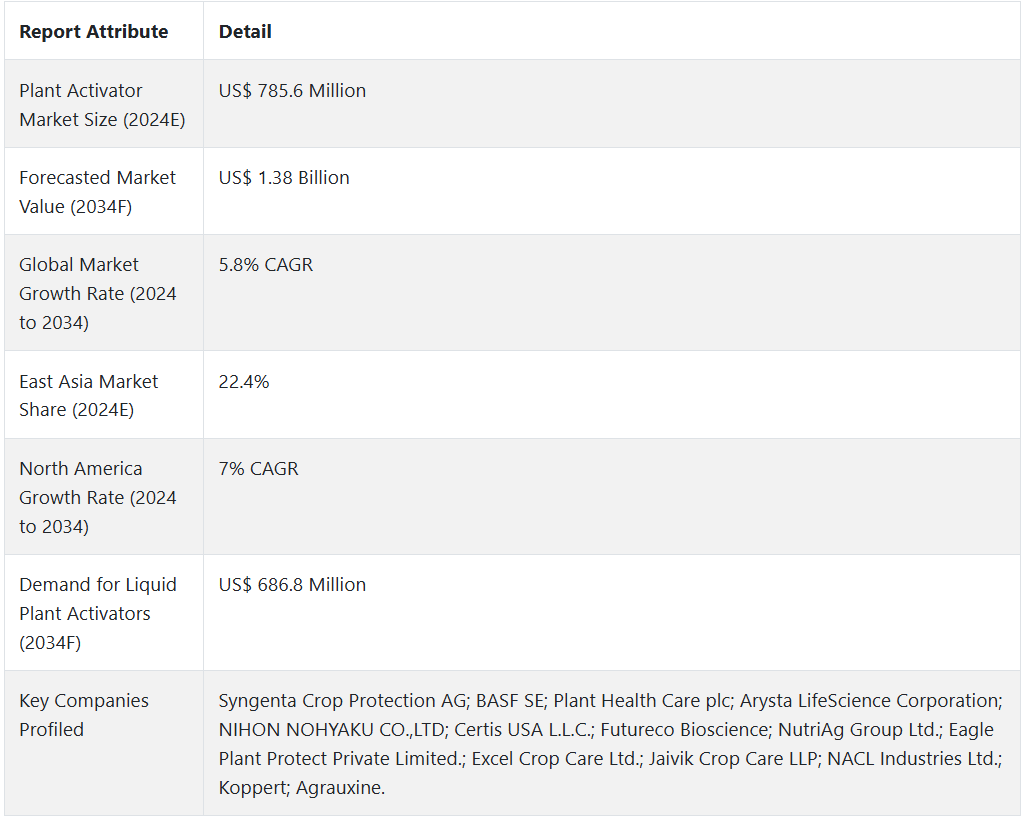
Task: Click the 'US$ 785.6 Million' value
Action: [x=292, y=91]
